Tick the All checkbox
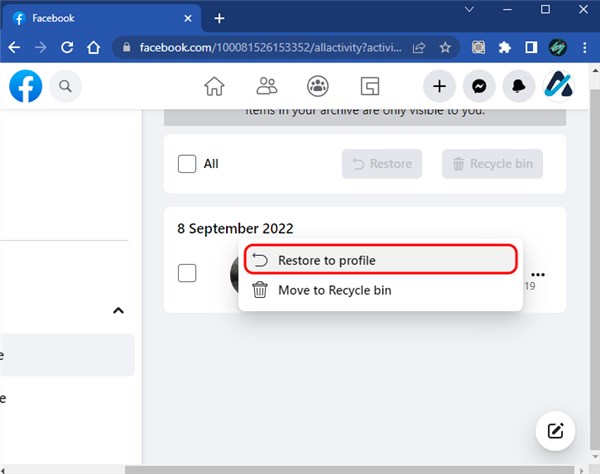 coord(187,164)
